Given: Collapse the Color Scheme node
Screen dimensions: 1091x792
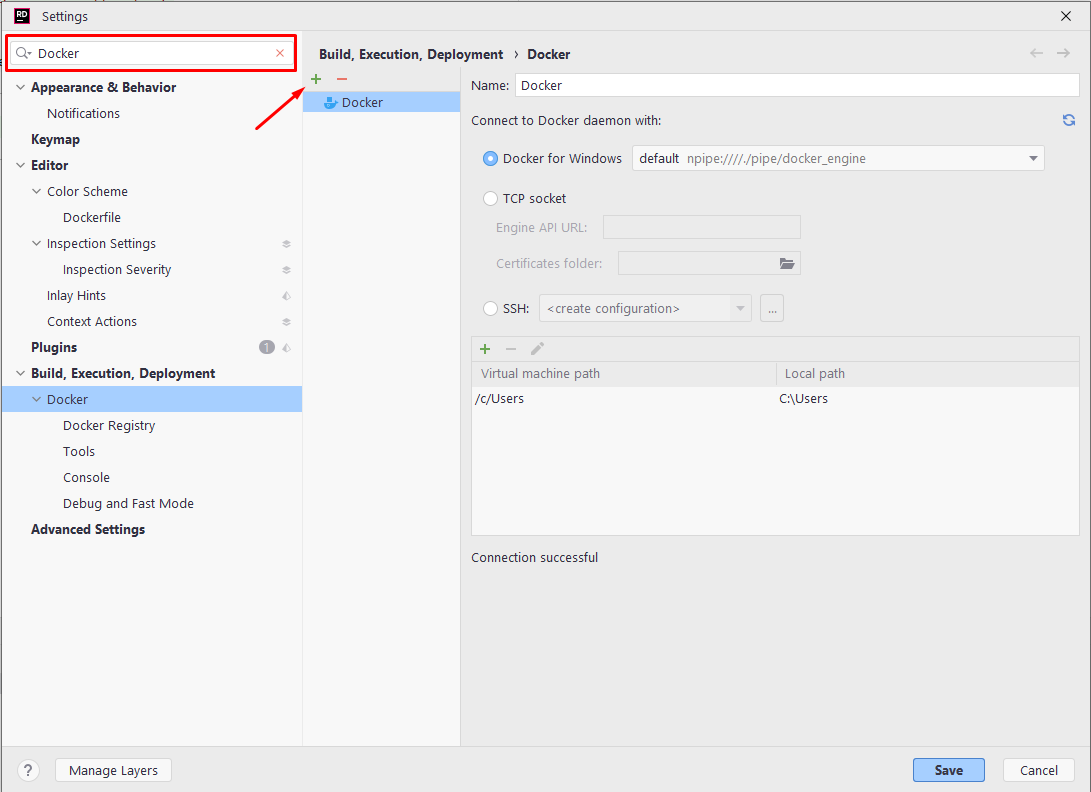Looking at the screenshot, I should click(x=37, y=191).
